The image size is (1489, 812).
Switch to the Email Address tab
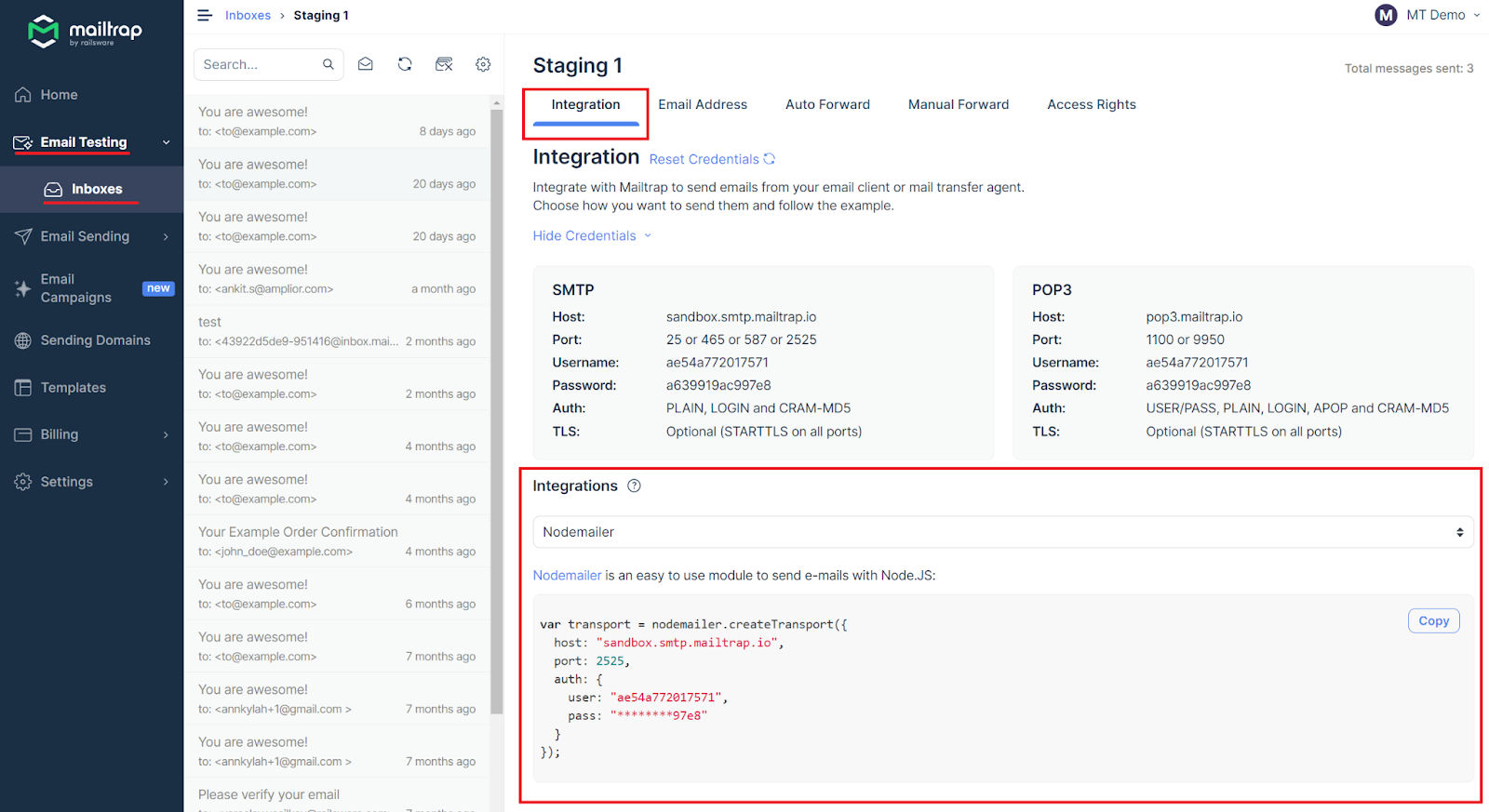coord(703,104)
